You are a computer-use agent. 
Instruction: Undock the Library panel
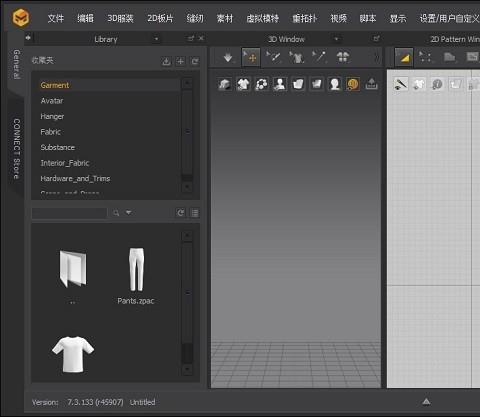click(x=191, y=39)
